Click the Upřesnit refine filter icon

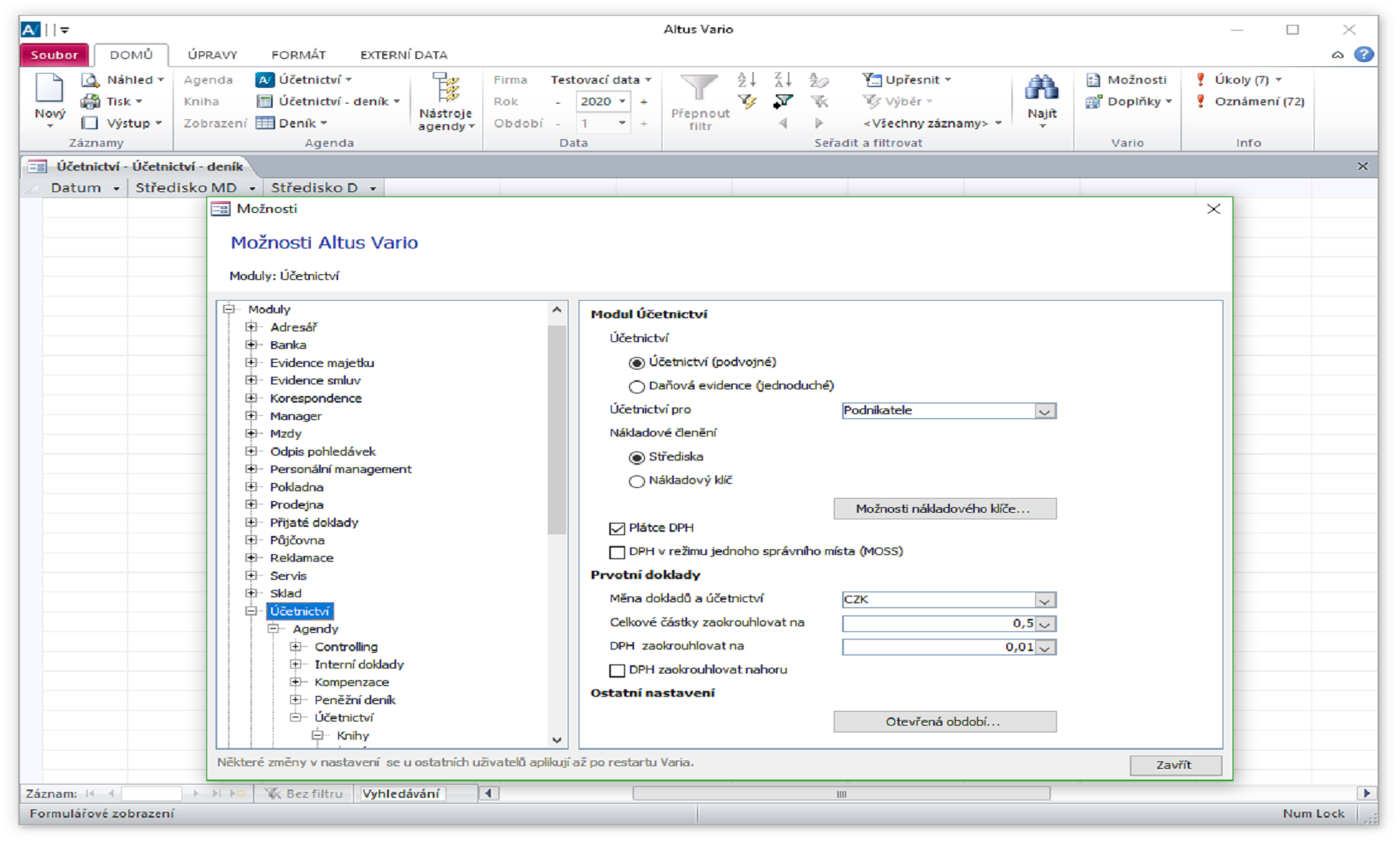pos(872,80)
